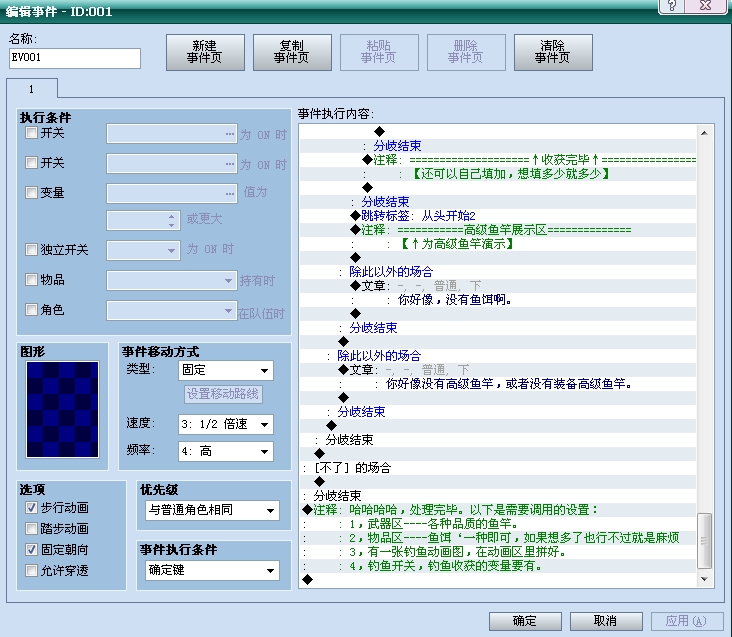
Task: Uncheck the 固定朝向 option
Action: 31,550
